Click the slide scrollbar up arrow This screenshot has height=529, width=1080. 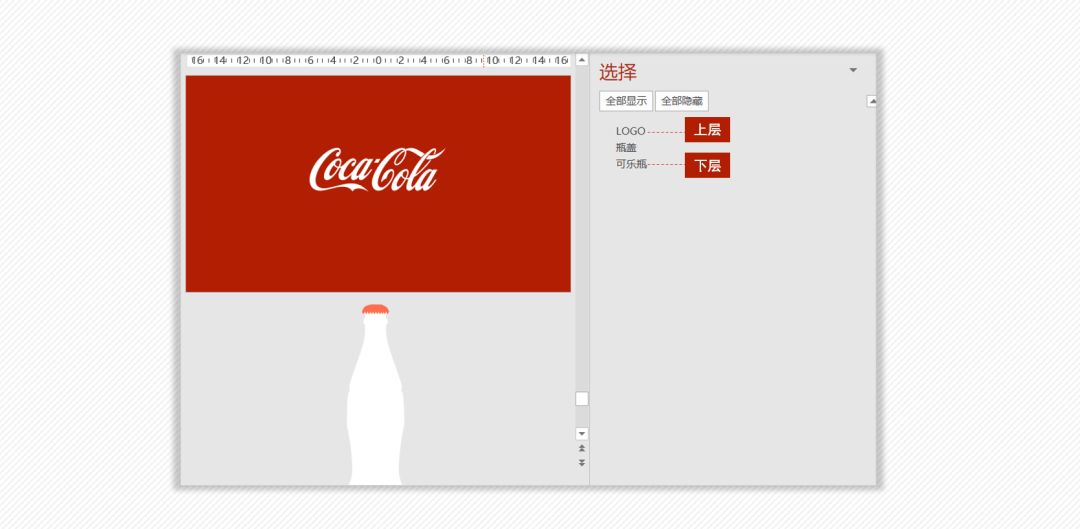(x=581, y=60)
